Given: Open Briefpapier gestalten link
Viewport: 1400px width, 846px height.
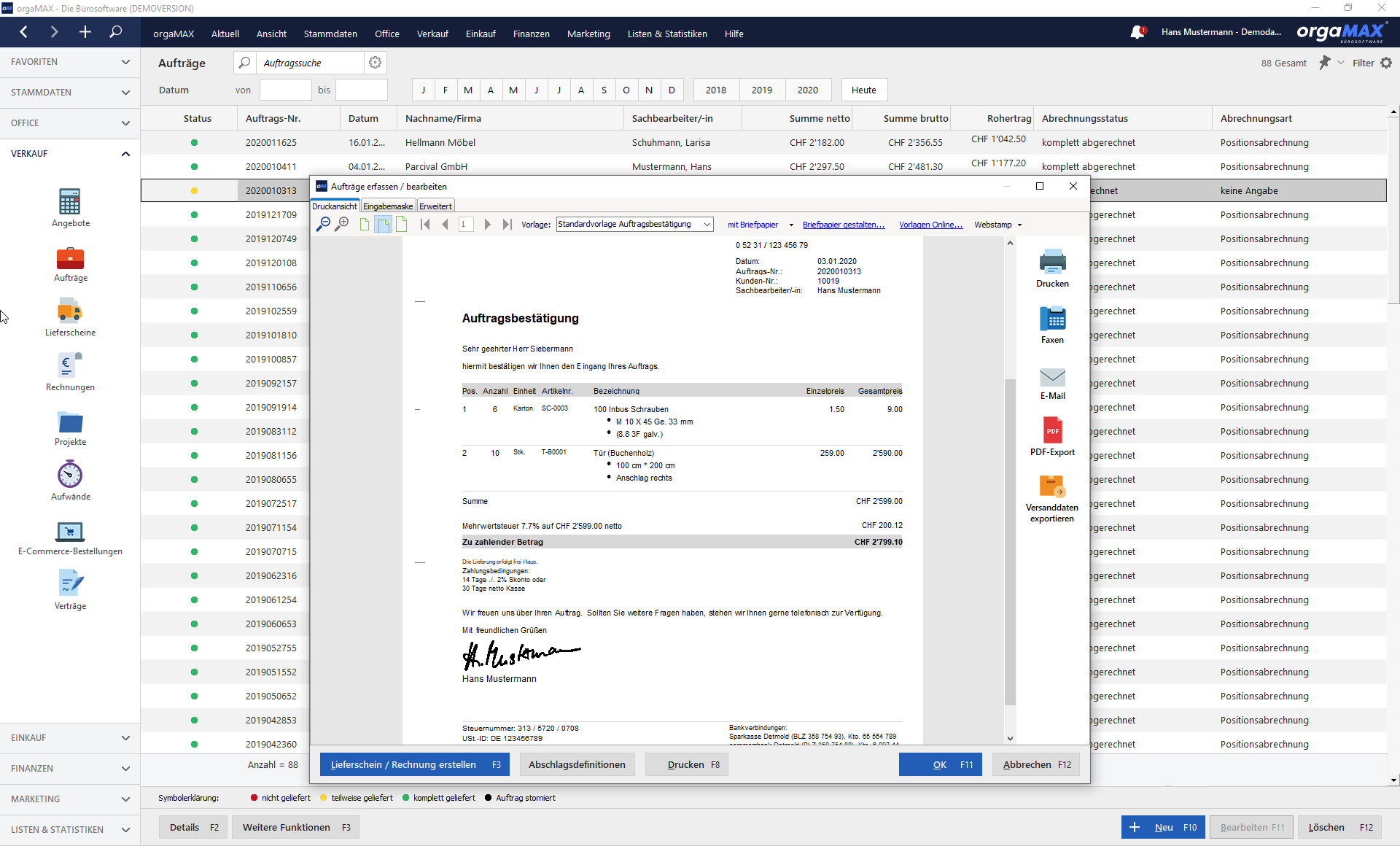Looking at the screenshot, I should coord(844,225).
